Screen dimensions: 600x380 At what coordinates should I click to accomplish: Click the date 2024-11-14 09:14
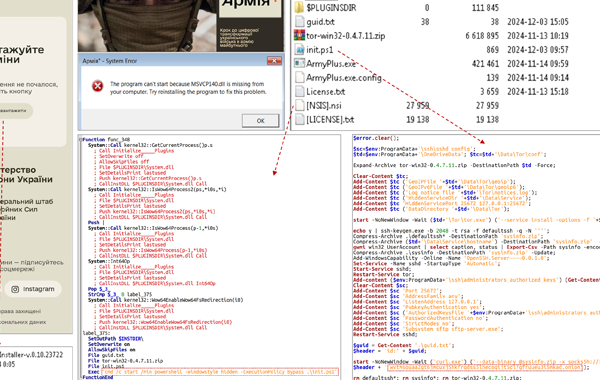point(538,78)
